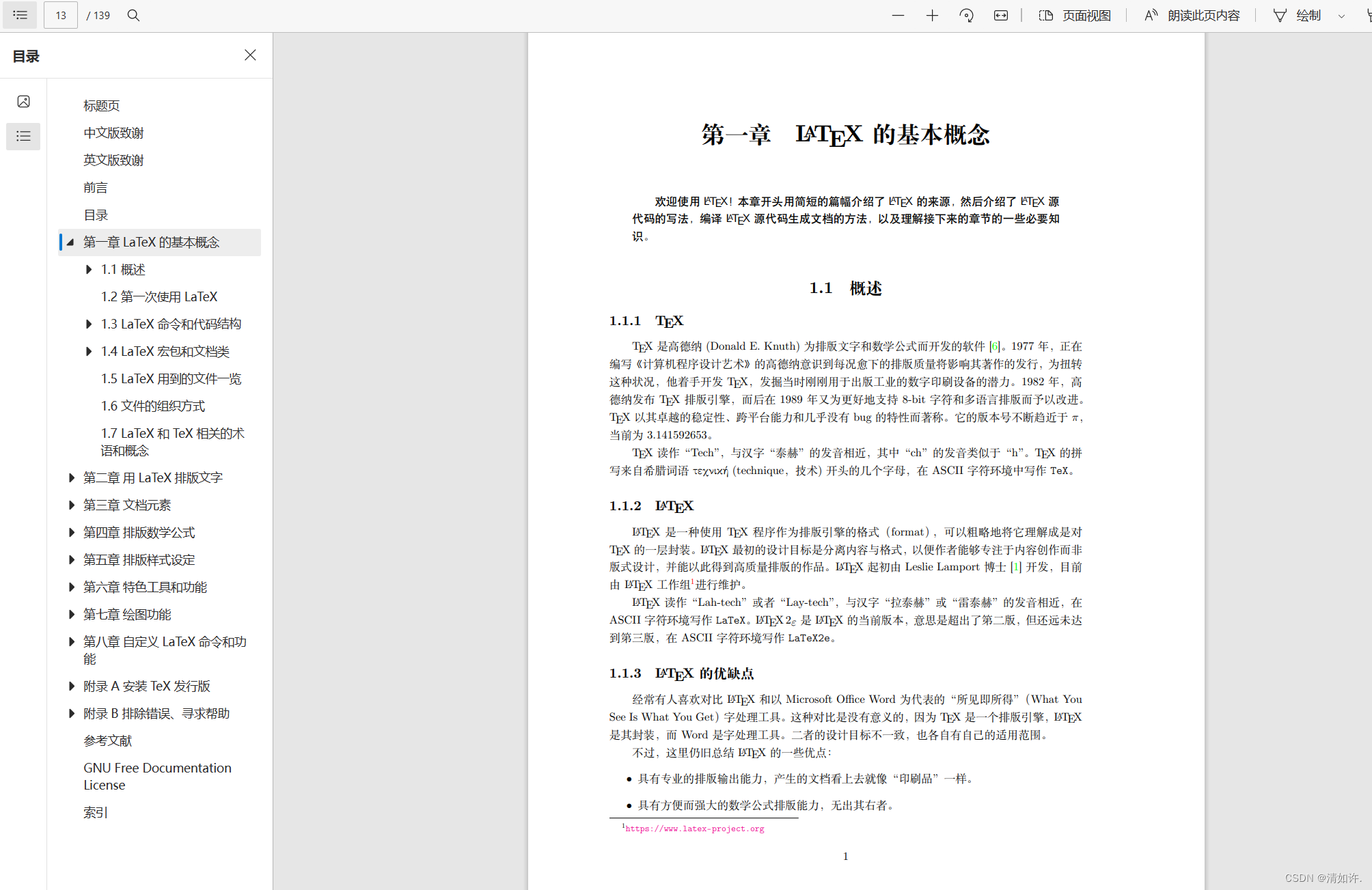Viewport: 1372px width, 890px height.
Task: Click the 第一章 chapter title on page
Action: (x=845, y=135)
